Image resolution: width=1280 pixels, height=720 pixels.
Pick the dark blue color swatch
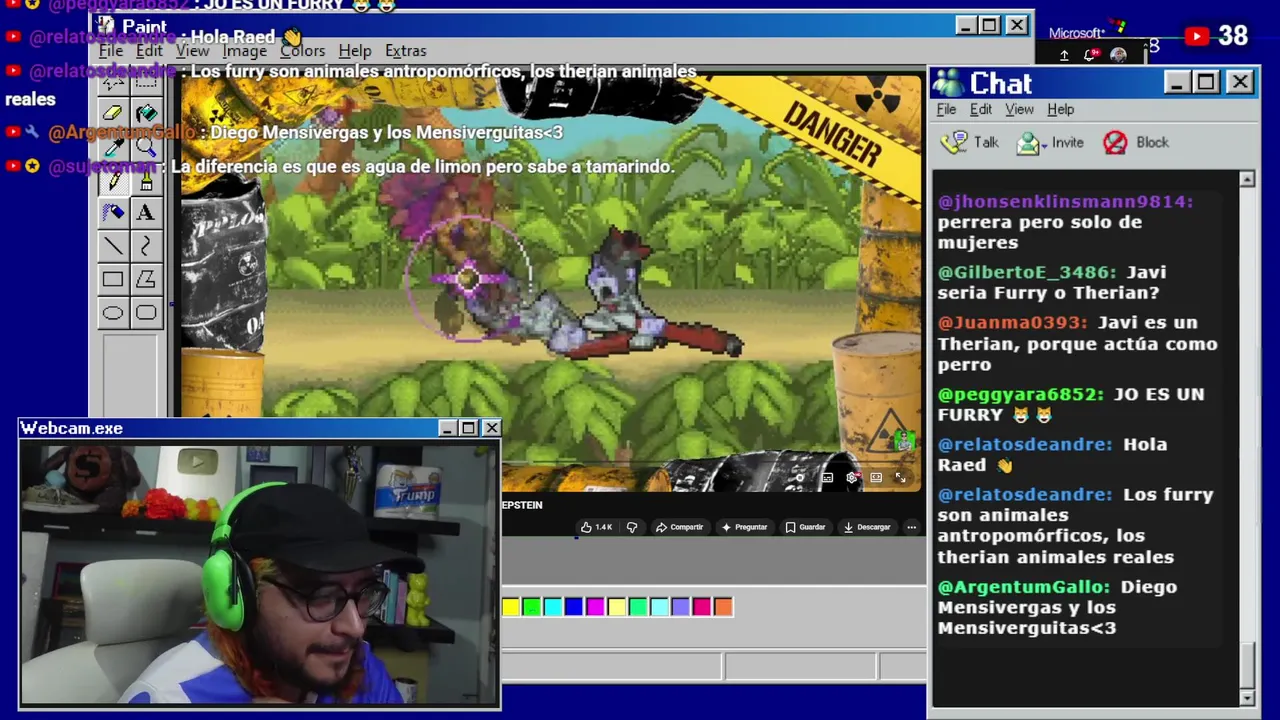(574, 606)
